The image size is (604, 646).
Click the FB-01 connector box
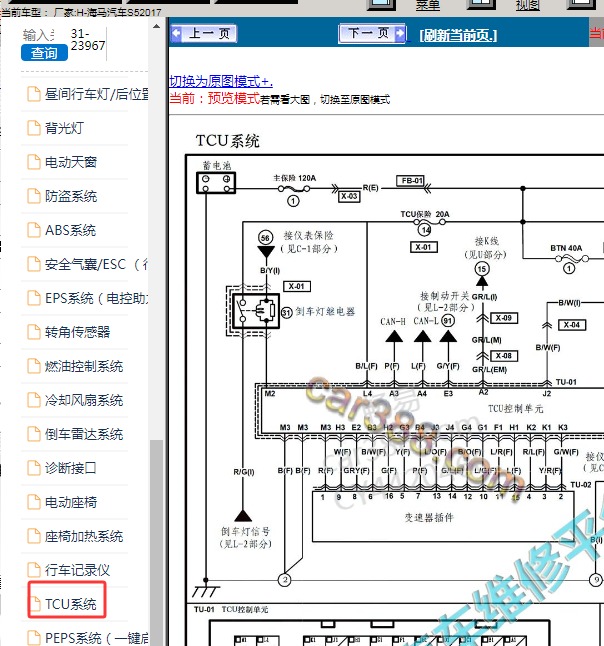[412, 180]
